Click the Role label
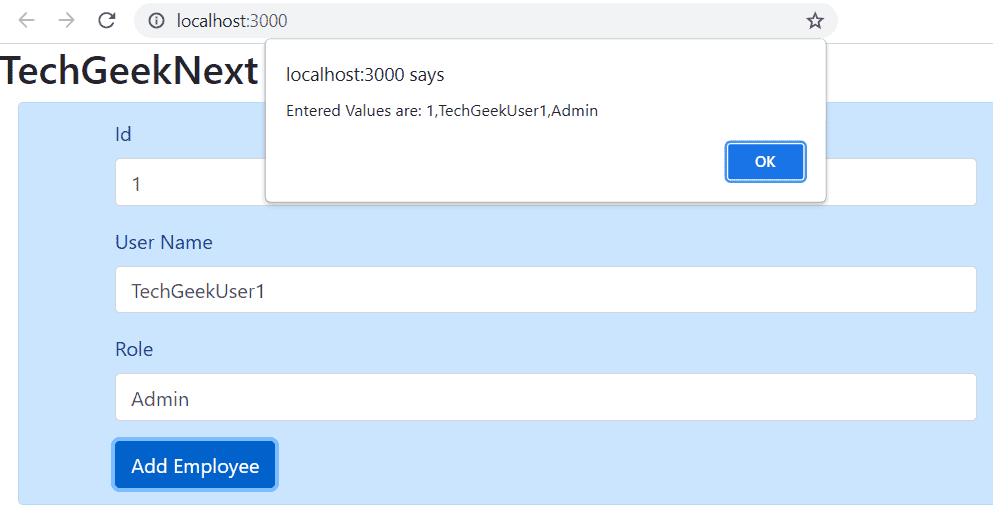This screenshot has width=993, height=518. 134,349
